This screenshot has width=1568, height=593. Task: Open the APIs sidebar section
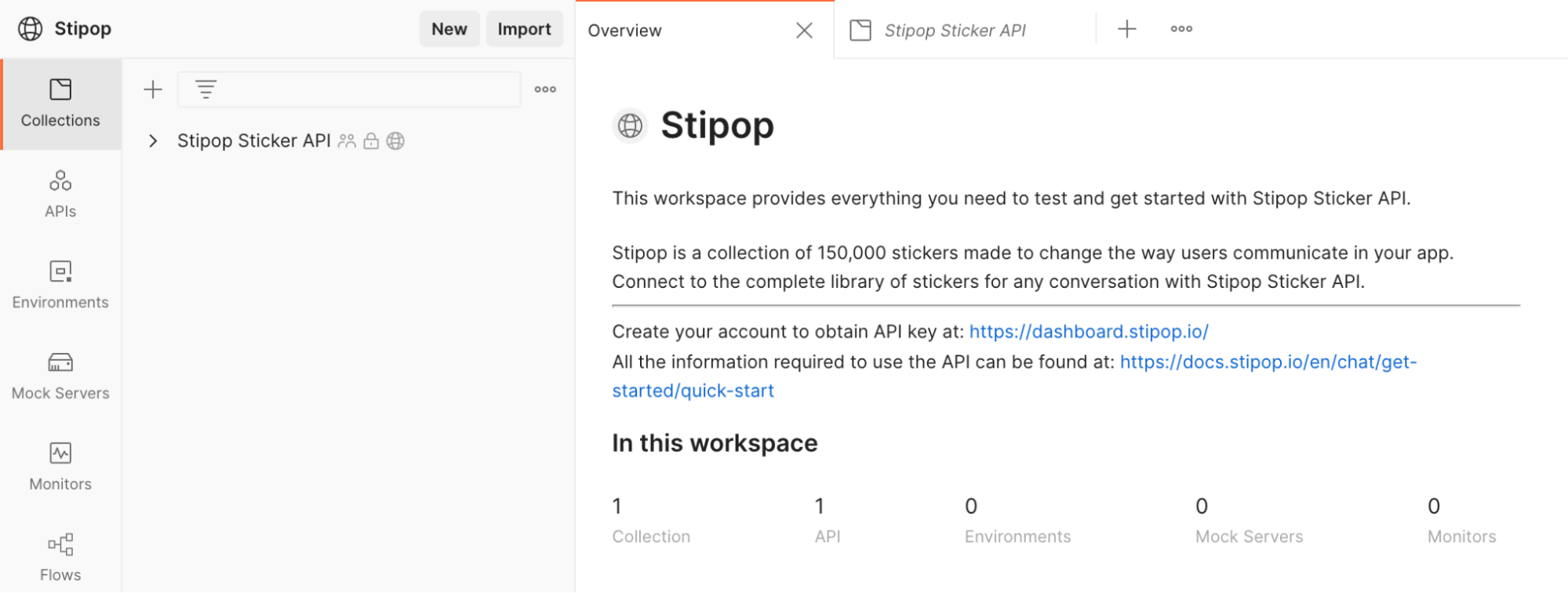60,195
